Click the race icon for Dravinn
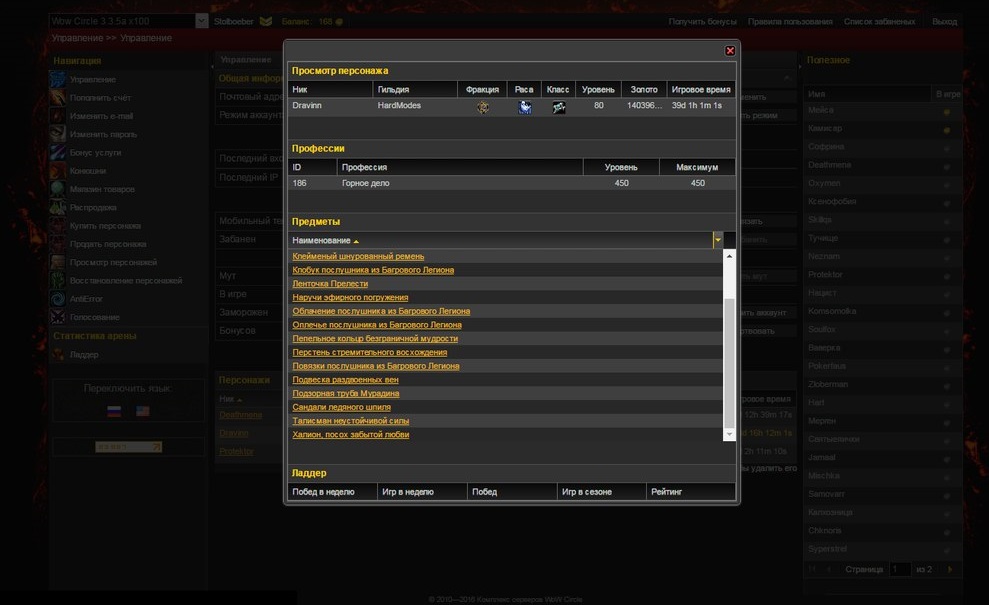 525,106
